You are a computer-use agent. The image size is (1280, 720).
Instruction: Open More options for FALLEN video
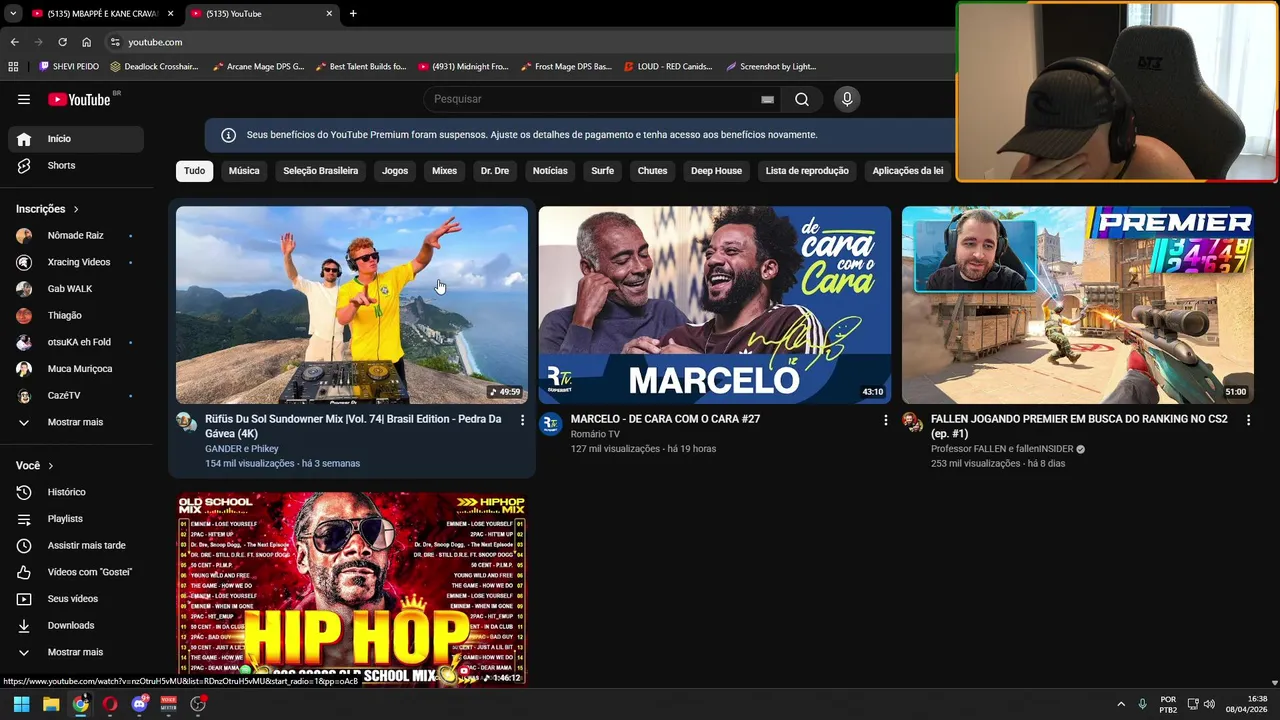point(1248,420)
